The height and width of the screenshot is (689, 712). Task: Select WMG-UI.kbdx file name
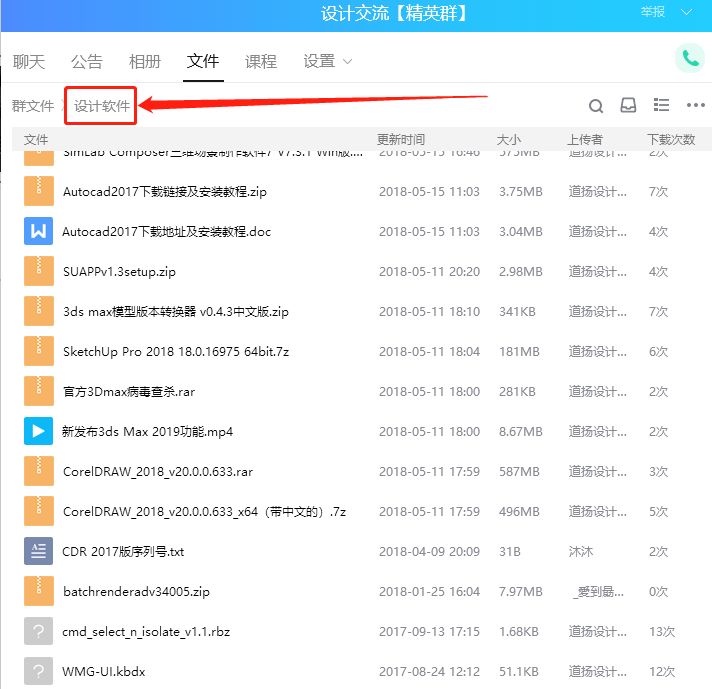(104, 671)
